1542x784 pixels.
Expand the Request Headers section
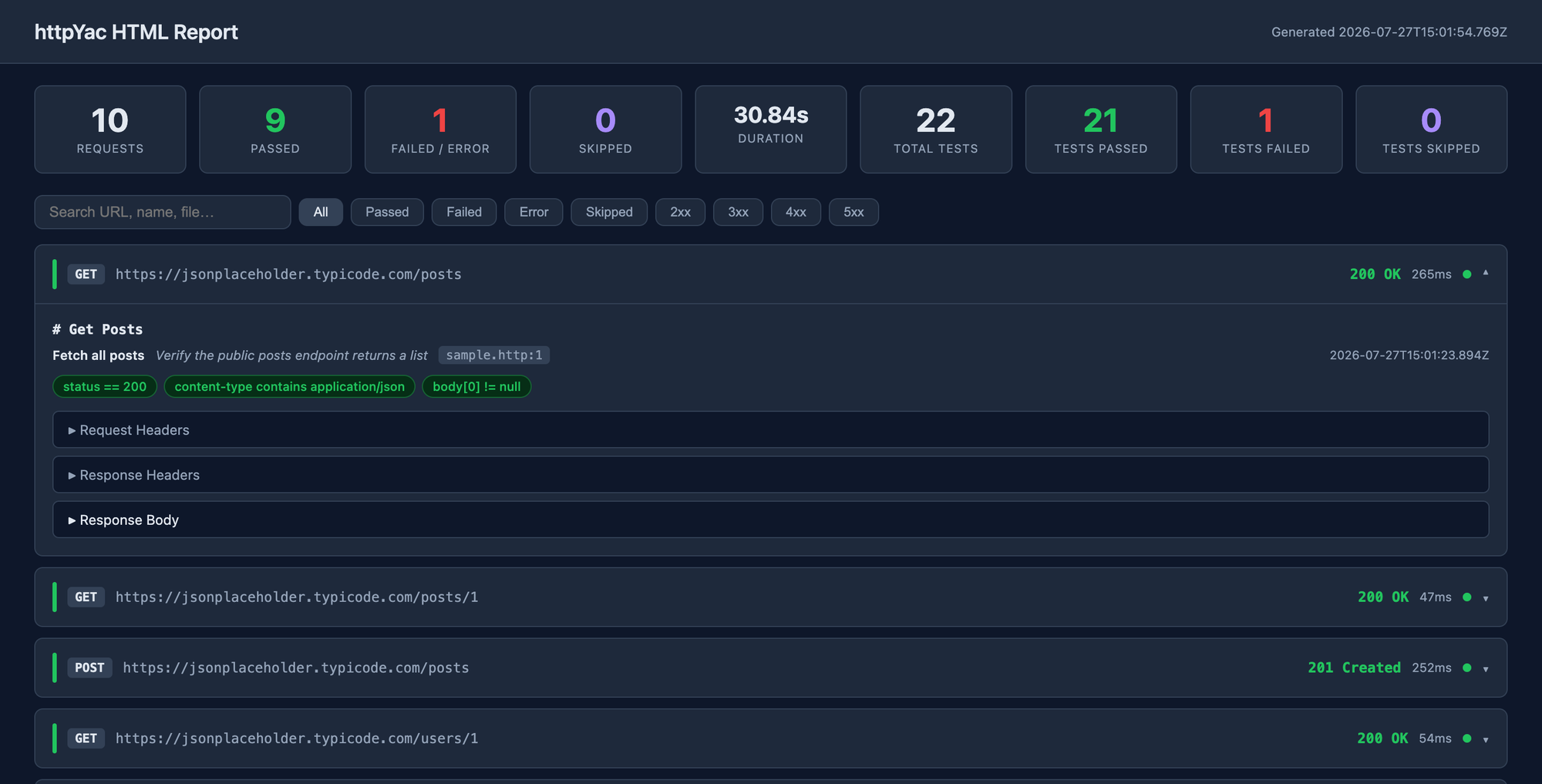[770, 430]
